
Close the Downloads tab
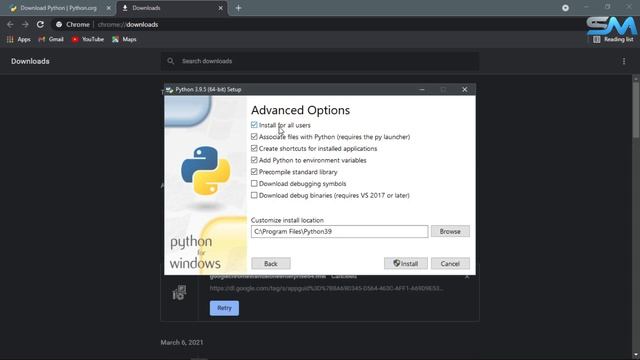tap(220, 8)
